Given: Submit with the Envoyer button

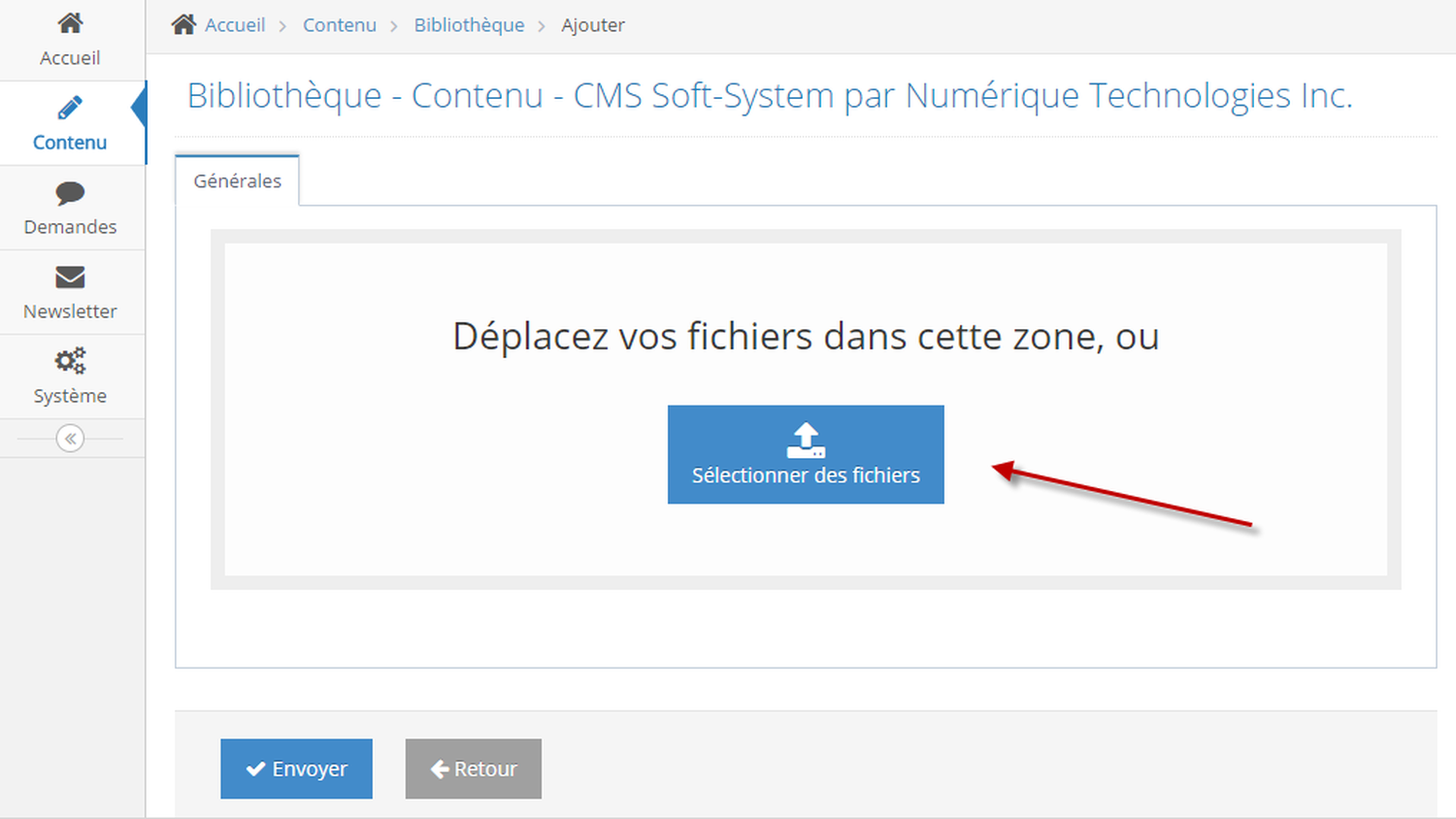Looking at the screenshot, I should 296,769.
